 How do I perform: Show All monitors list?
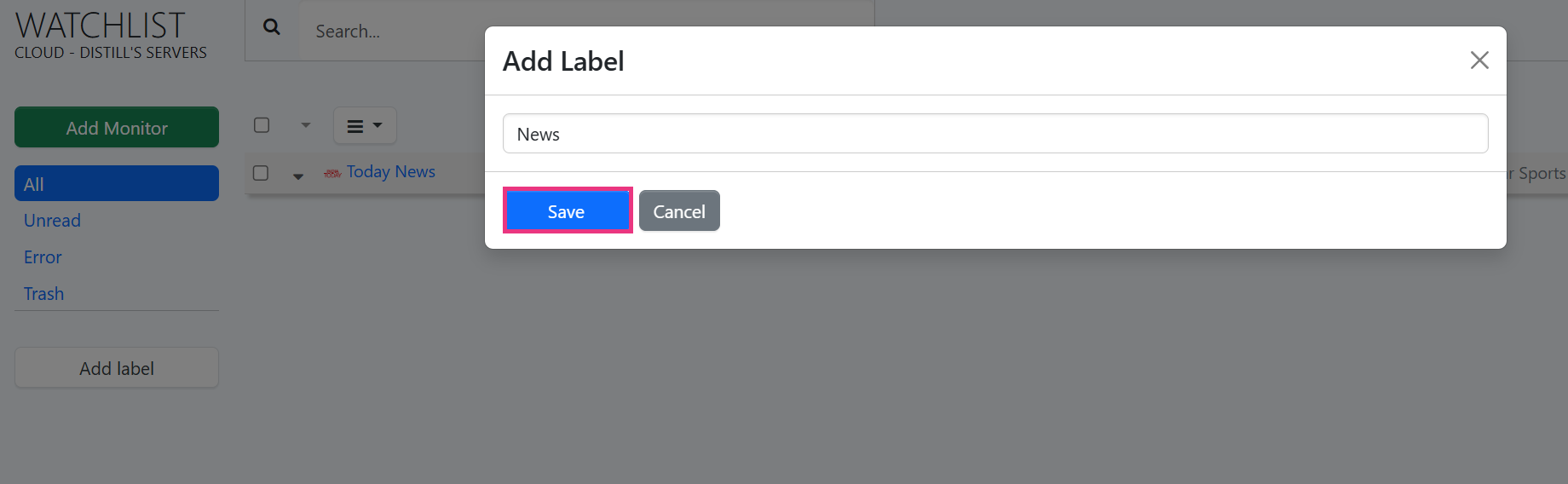[117, 184]
